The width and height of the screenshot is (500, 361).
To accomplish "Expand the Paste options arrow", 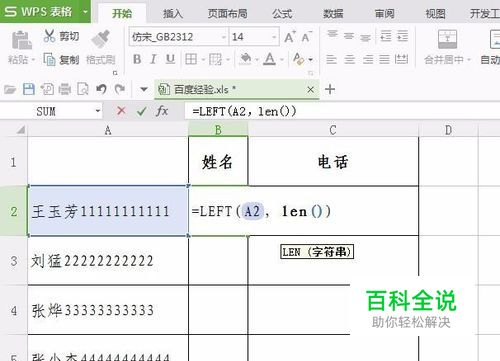I will click(33, 60).
